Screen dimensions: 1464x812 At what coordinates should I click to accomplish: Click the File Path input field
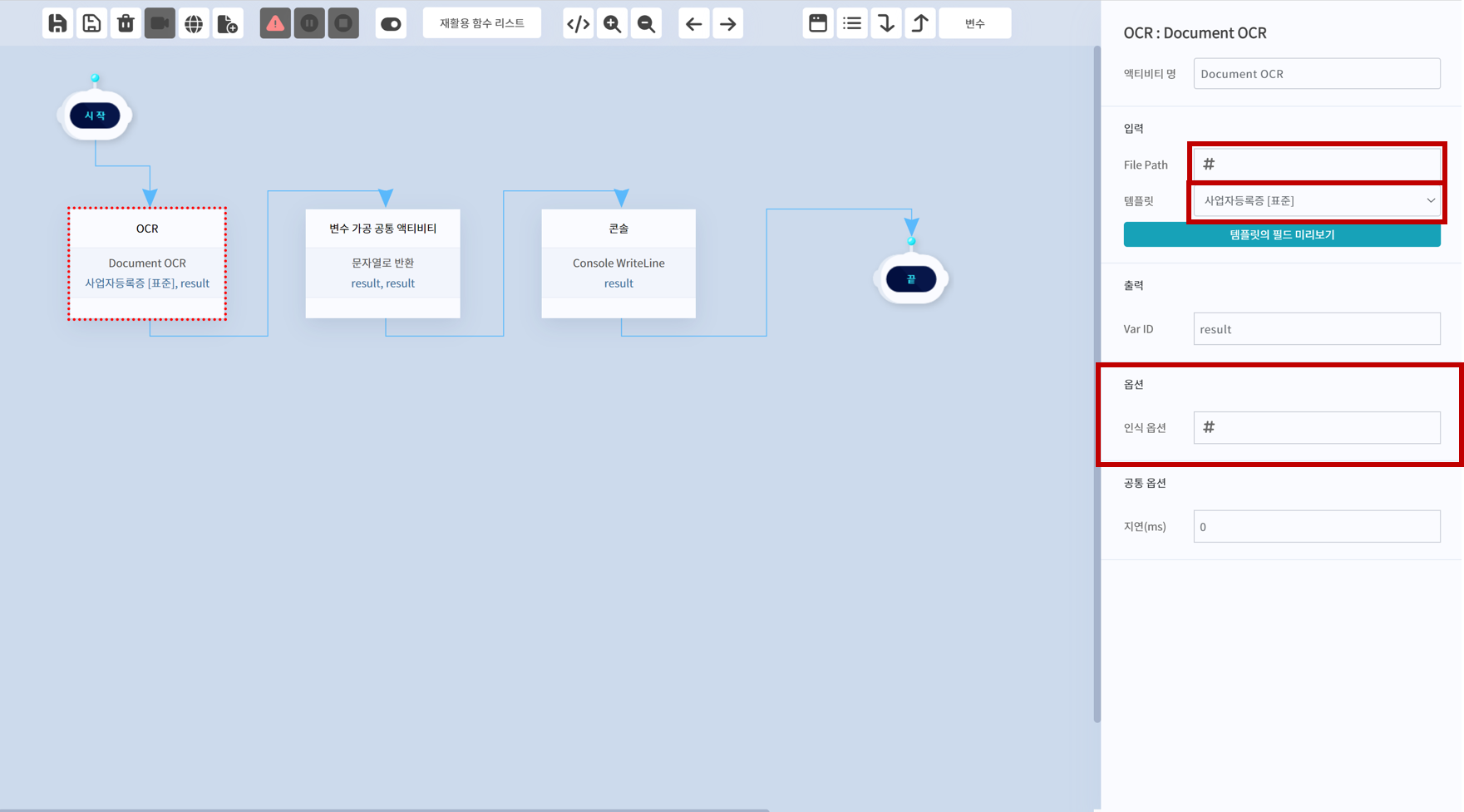point(1317,165)
